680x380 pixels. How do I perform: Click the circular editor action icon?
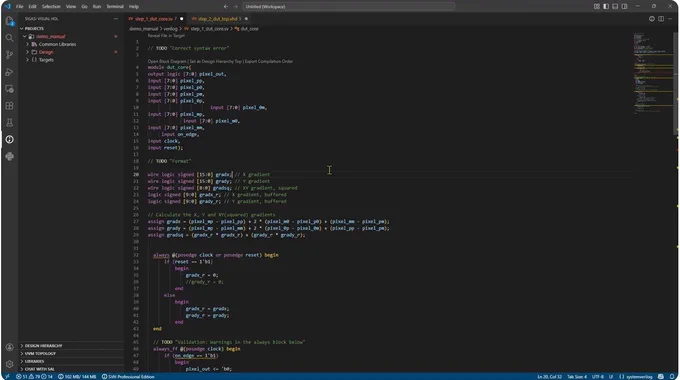(x=652, y=19)
